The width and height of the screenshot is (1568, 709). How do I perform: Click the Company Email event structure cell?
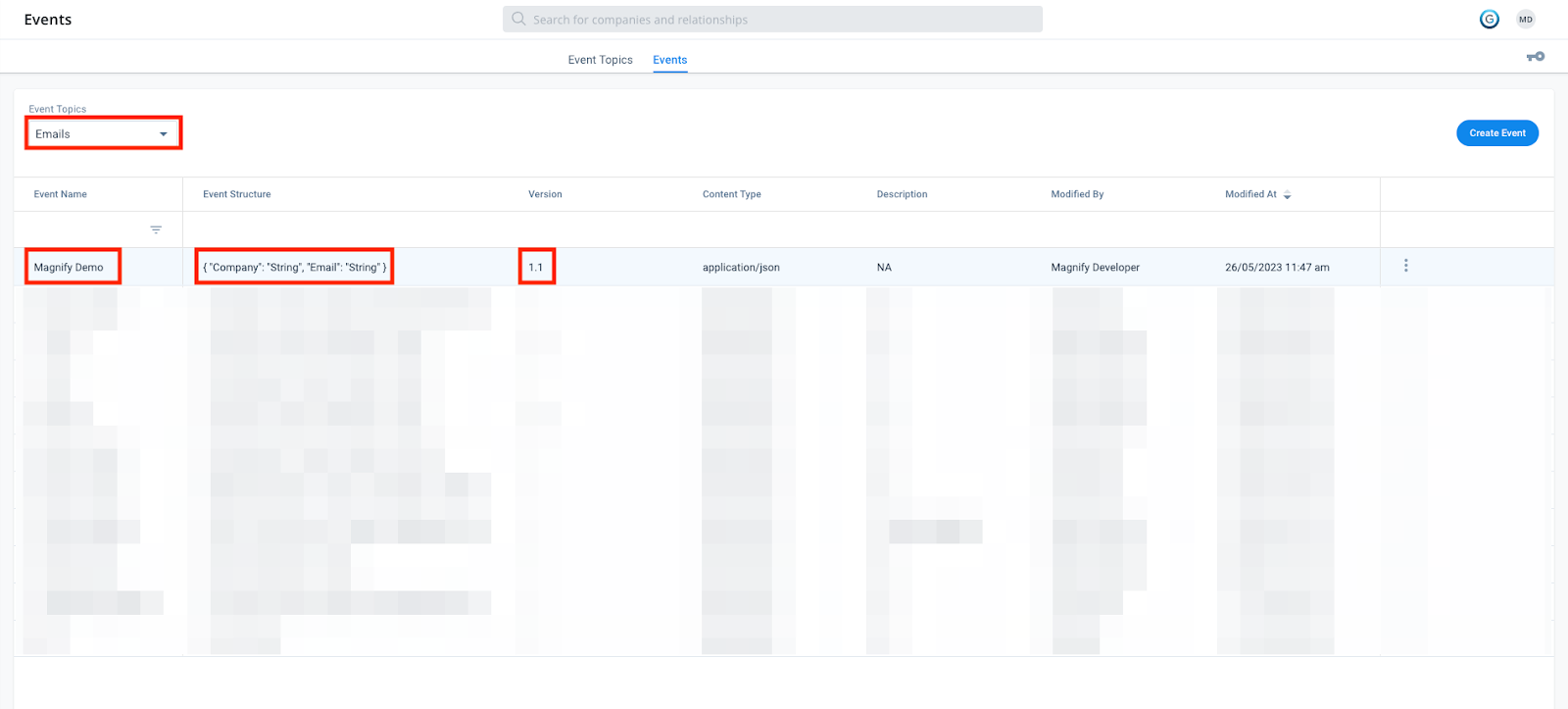pos(294,267)
